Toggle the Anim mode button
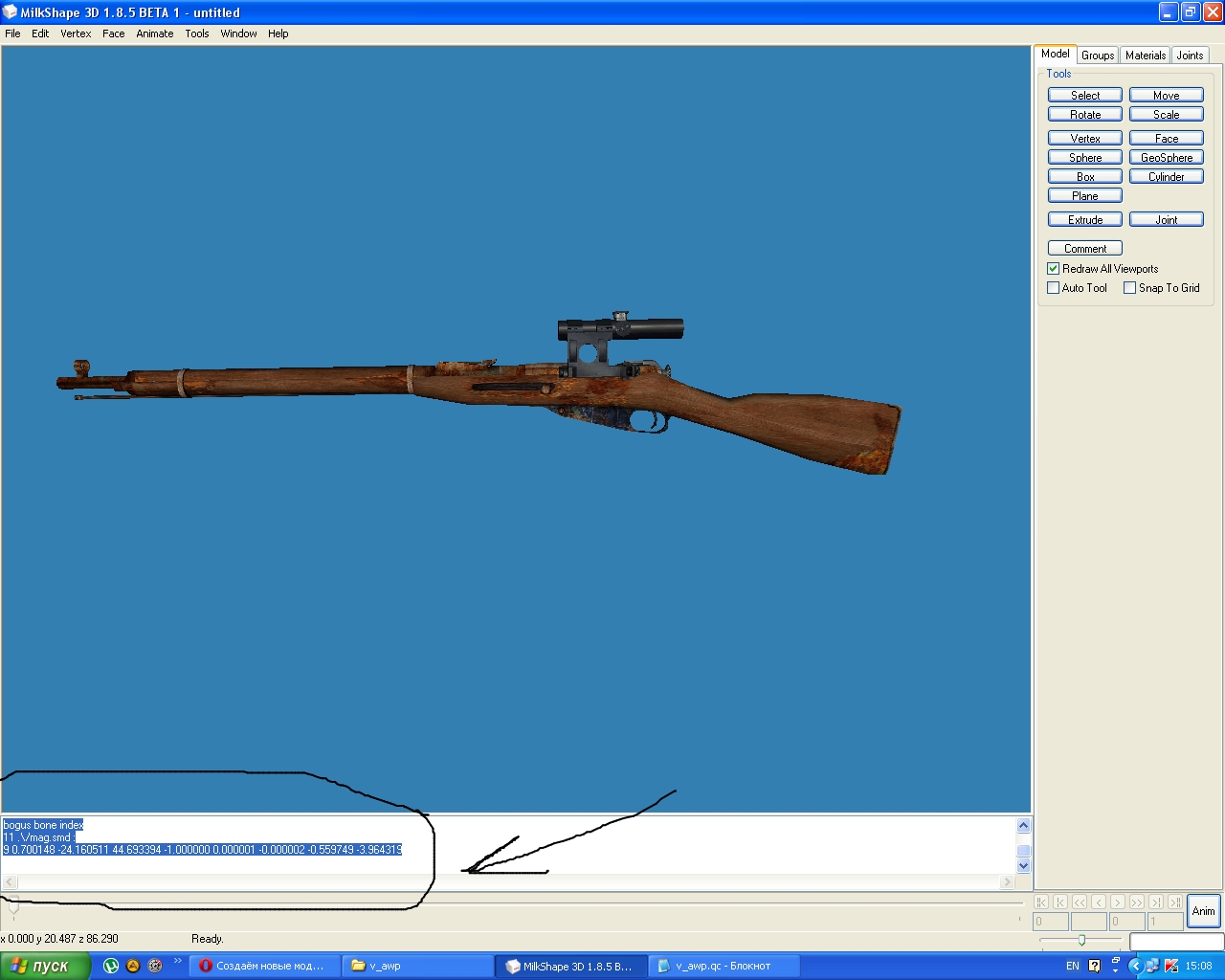The image size is (1225, 980). click(1203, 911)
